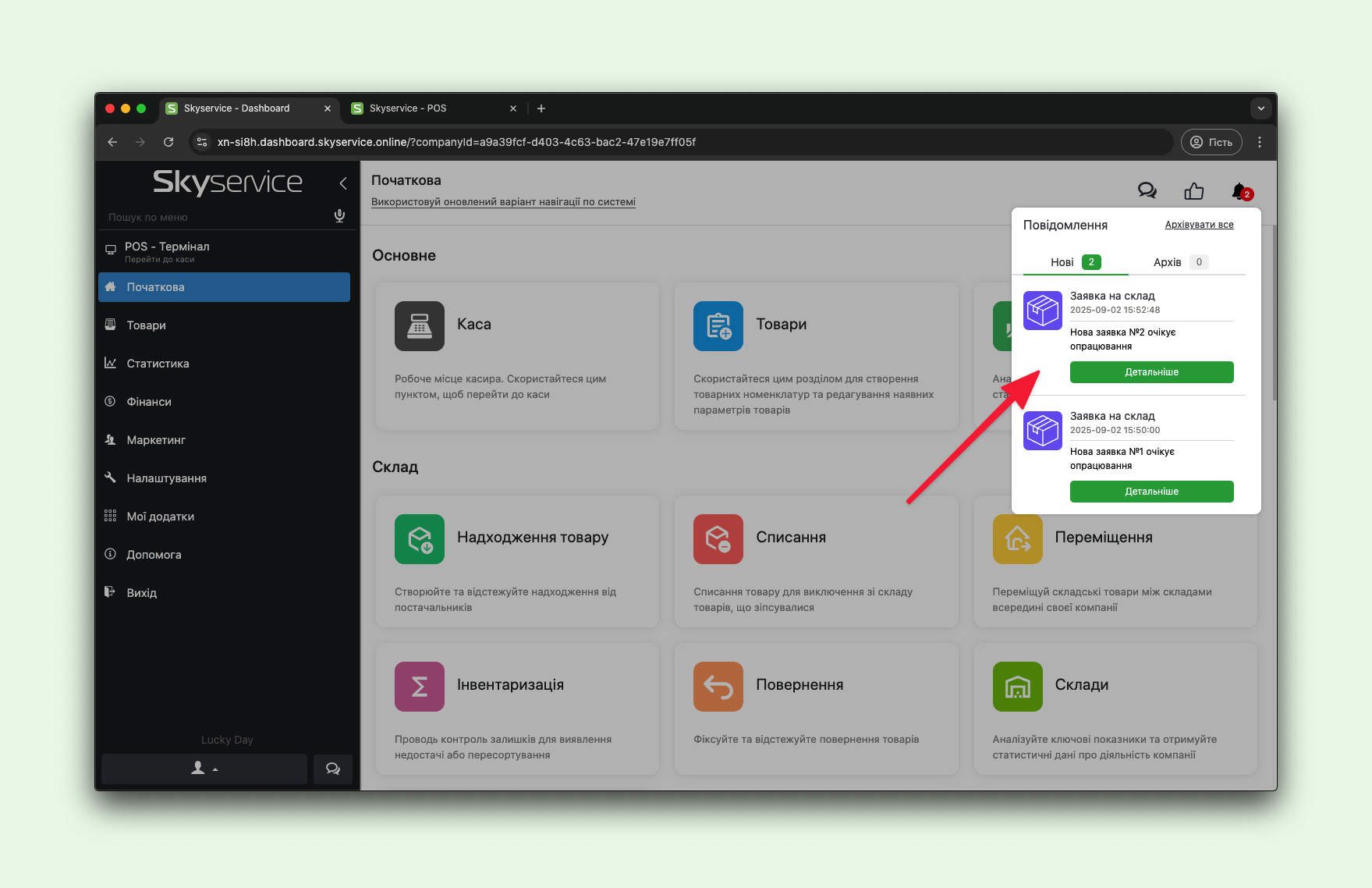Click the Списання red box icon

(718, 538)
